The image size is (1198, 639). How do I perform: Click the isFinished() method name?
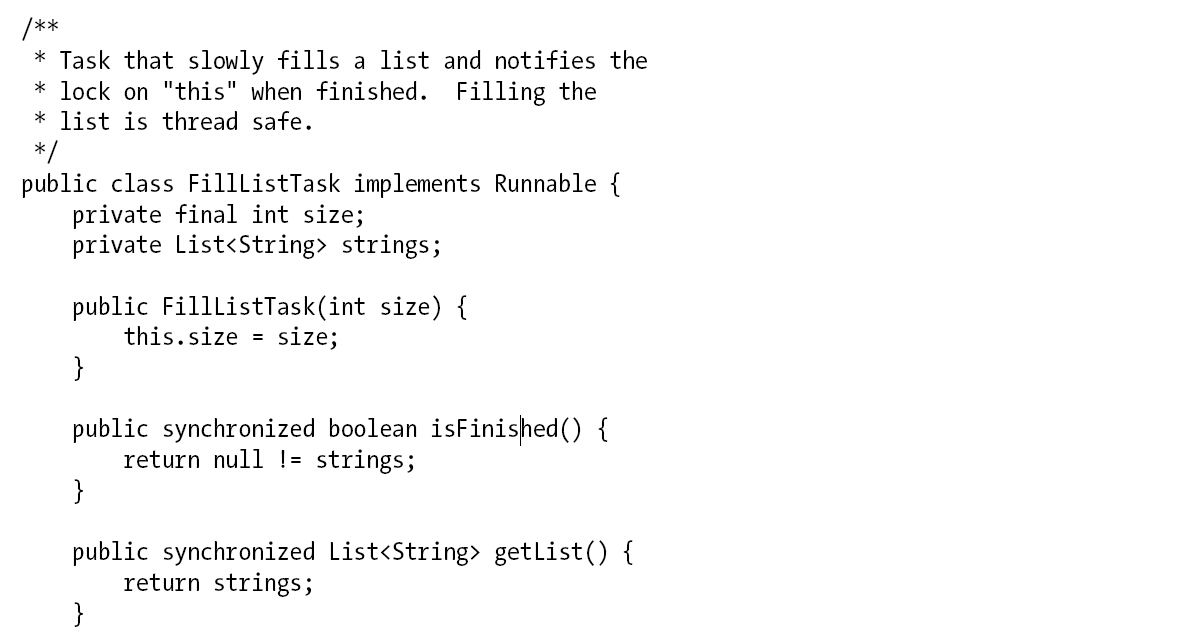506,429
